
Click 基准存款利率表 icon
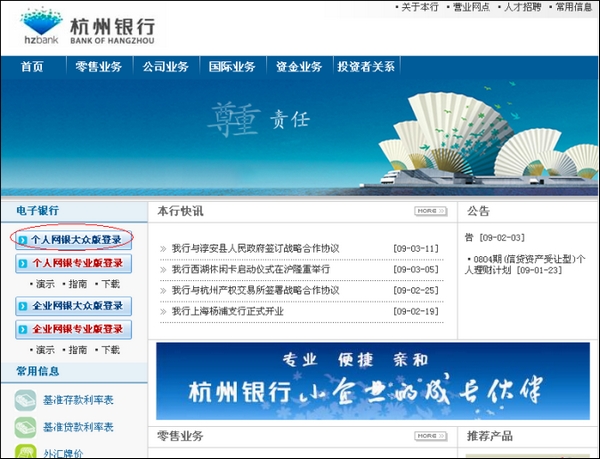(x=25, y=400)
